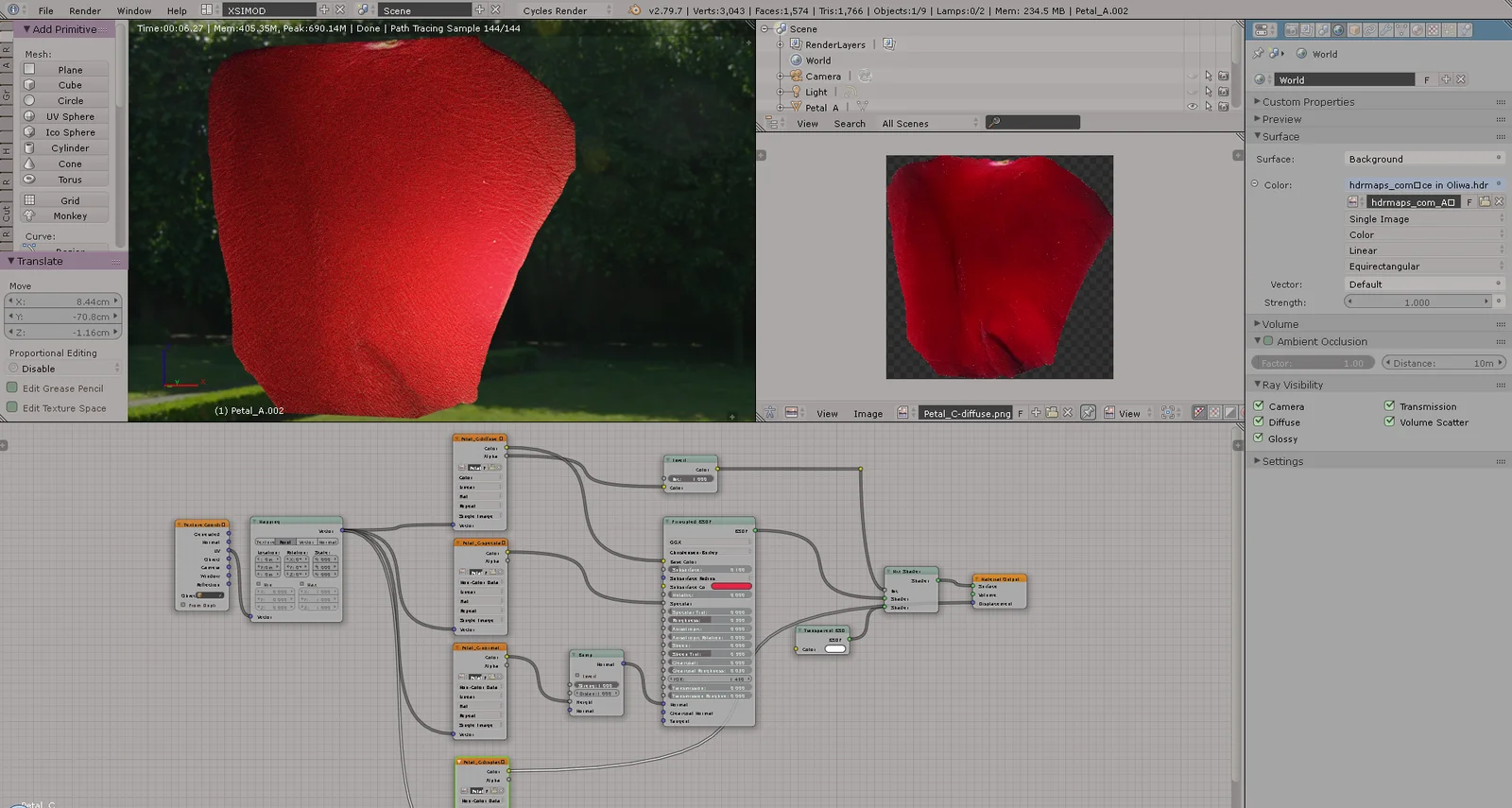The height and width of the screenshot is (808, 1512).
Task: Uncheck Camera ray visibility
Action: [1259, 405]
